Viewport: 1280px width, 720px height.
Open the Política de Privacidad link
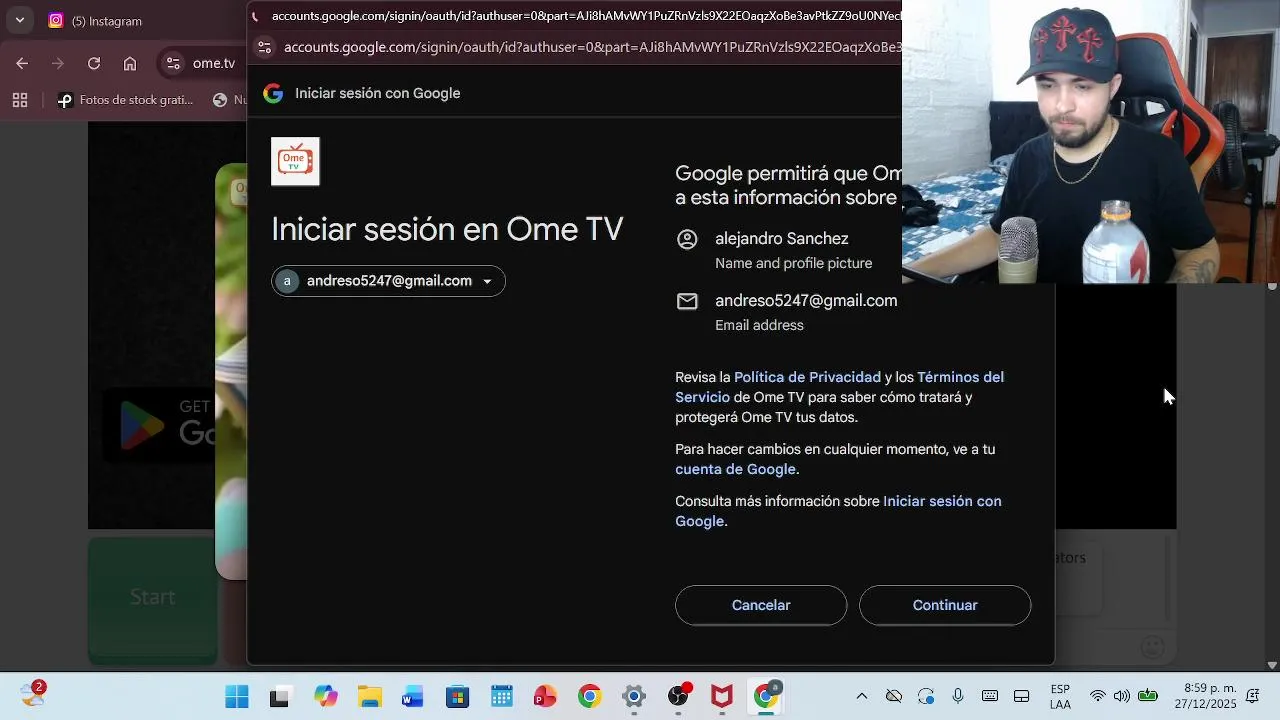tap(807, 377)
